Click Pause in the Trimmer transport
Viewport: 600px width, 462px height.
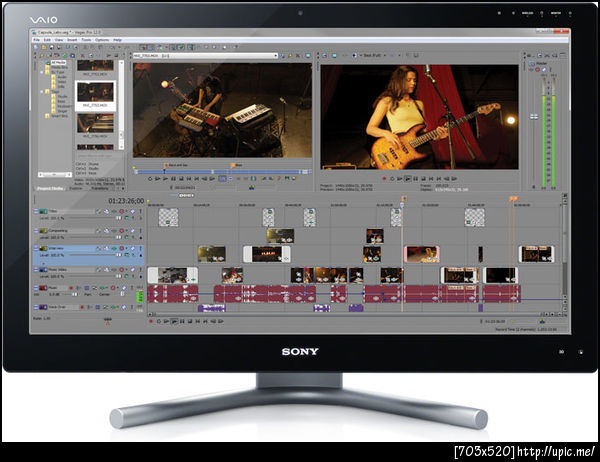[173, 179]
